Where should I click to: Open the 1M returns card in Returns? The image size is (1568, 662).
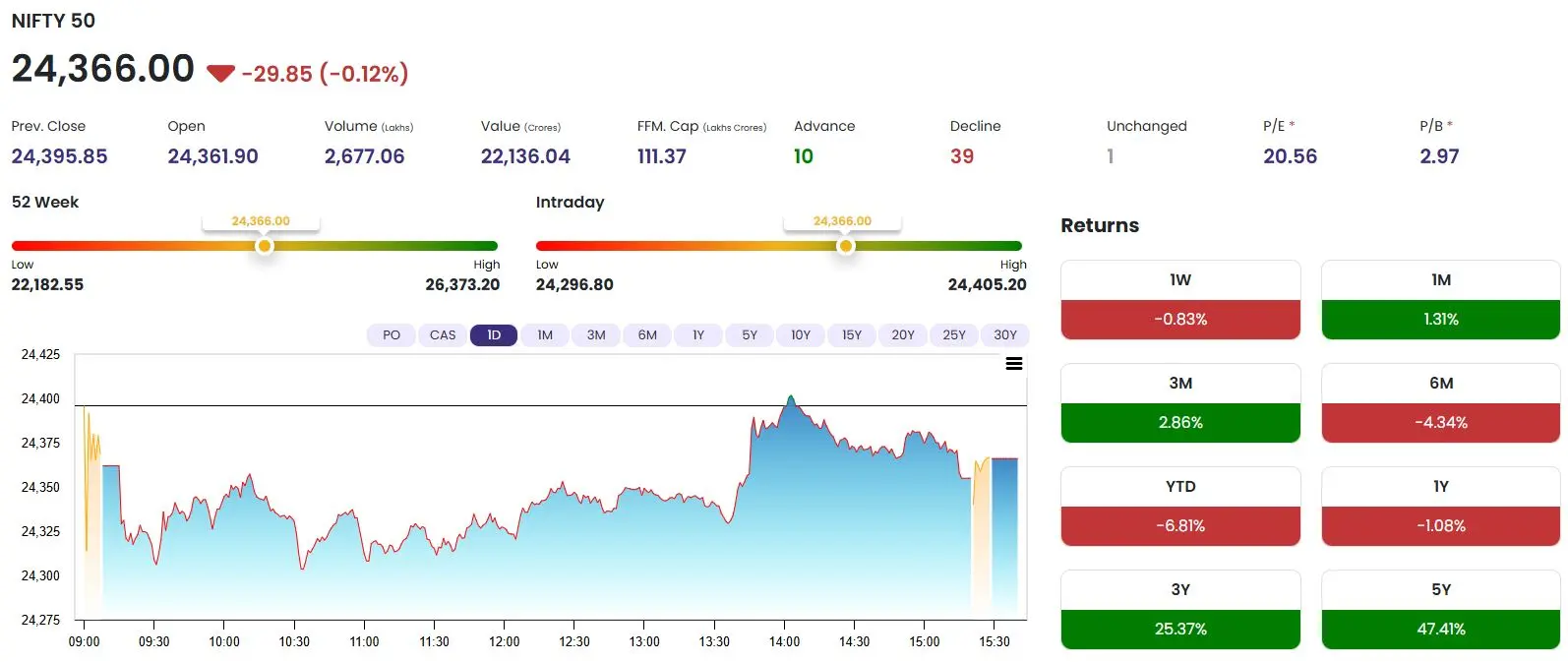pyautogui.click(x=1441, y=300)
